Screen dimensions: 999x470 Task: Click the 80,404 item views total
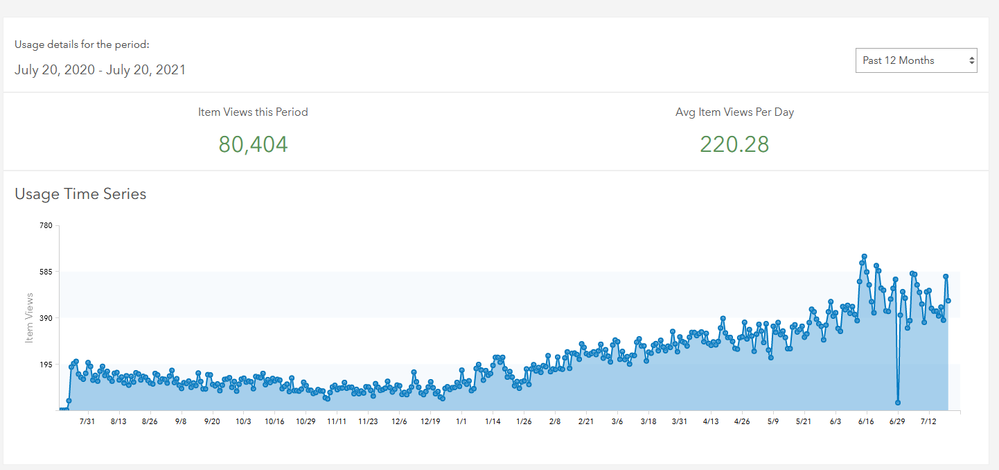[x=253, y=145]
